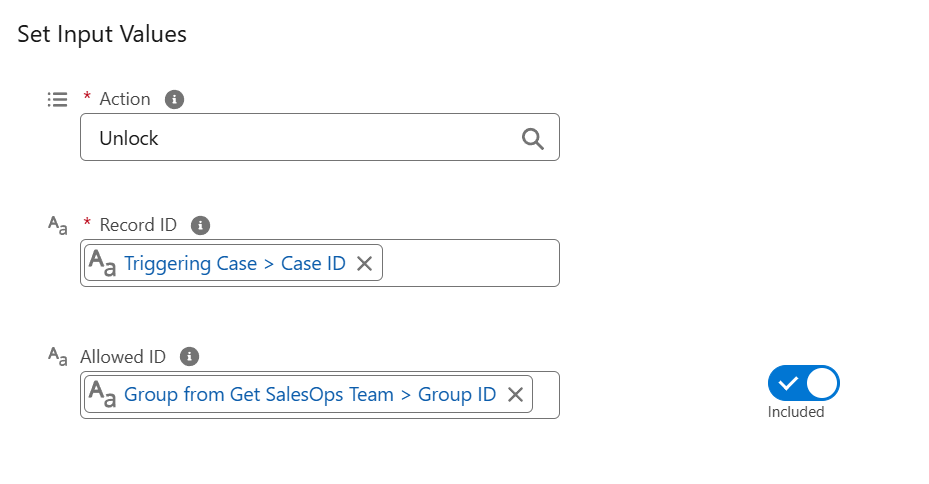Show the Record ID info tooltip icon

(x=200, y=225)
